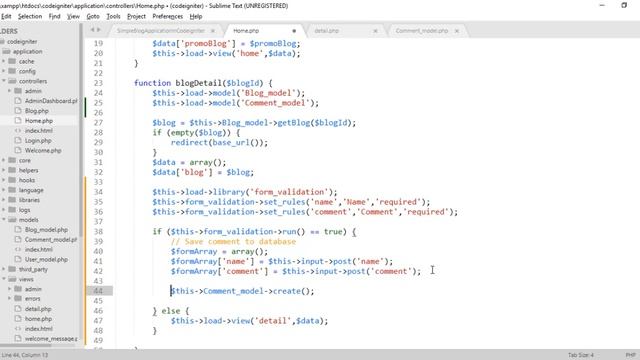Open index.html under controllers in sidebar
Image resolution: width=640 pixels, height=360 pixels.
coord(38,131)
